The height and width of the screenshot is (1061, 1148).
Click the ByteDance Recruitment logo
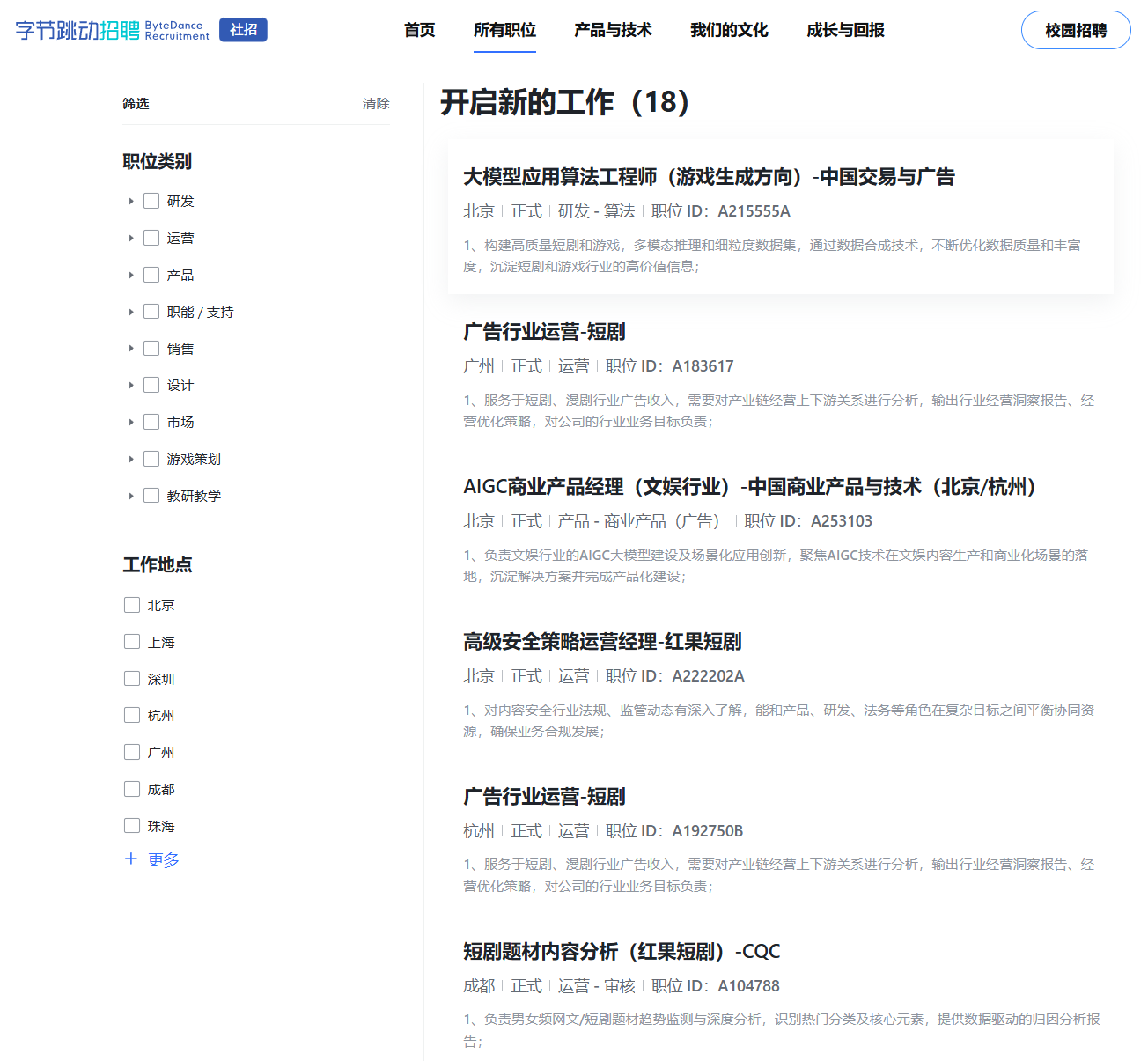point(112,30)
